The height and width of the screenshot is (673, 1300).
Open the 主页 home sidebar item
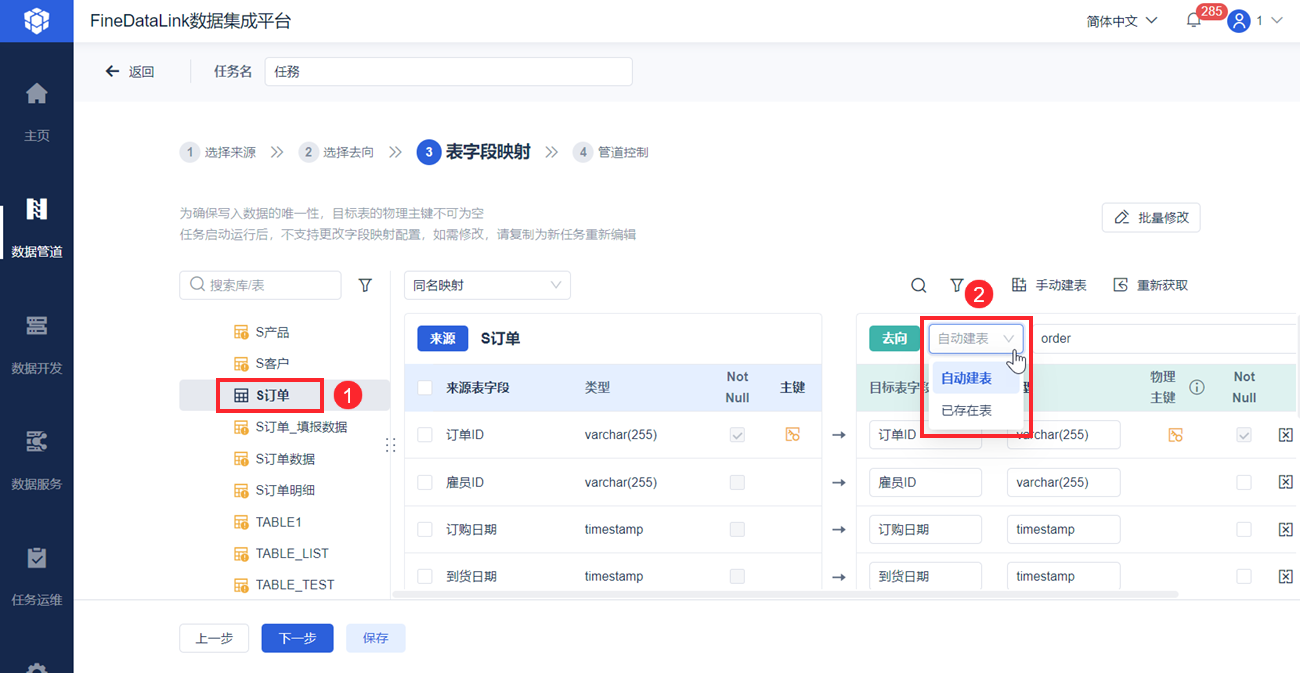(x=36, y=112)
